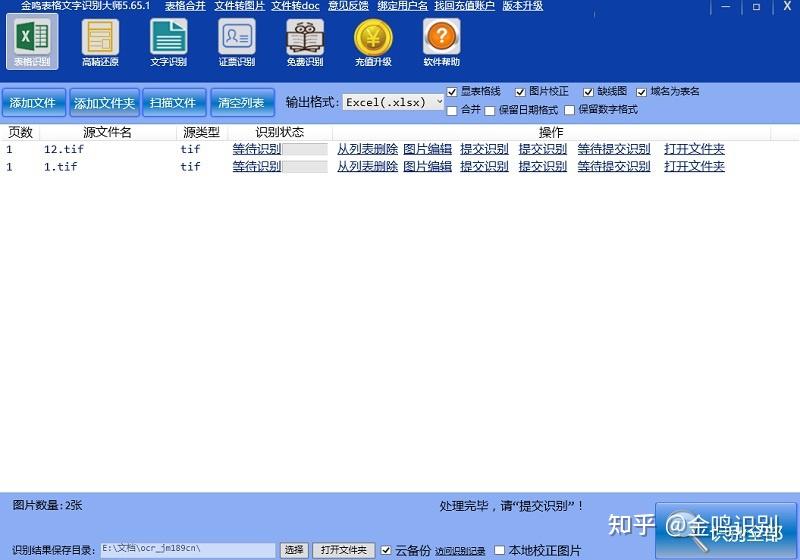Viewport: 800px width, 560px height.
Task: Click the 源文件名 column header
Action: pyautogui.click(x=107, y=132)
